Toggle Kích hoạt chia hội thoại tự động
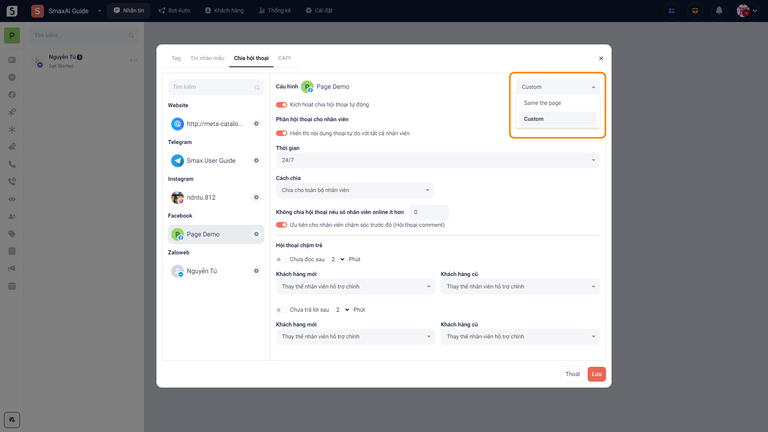The image size is (768, 432). pos(281,104)
